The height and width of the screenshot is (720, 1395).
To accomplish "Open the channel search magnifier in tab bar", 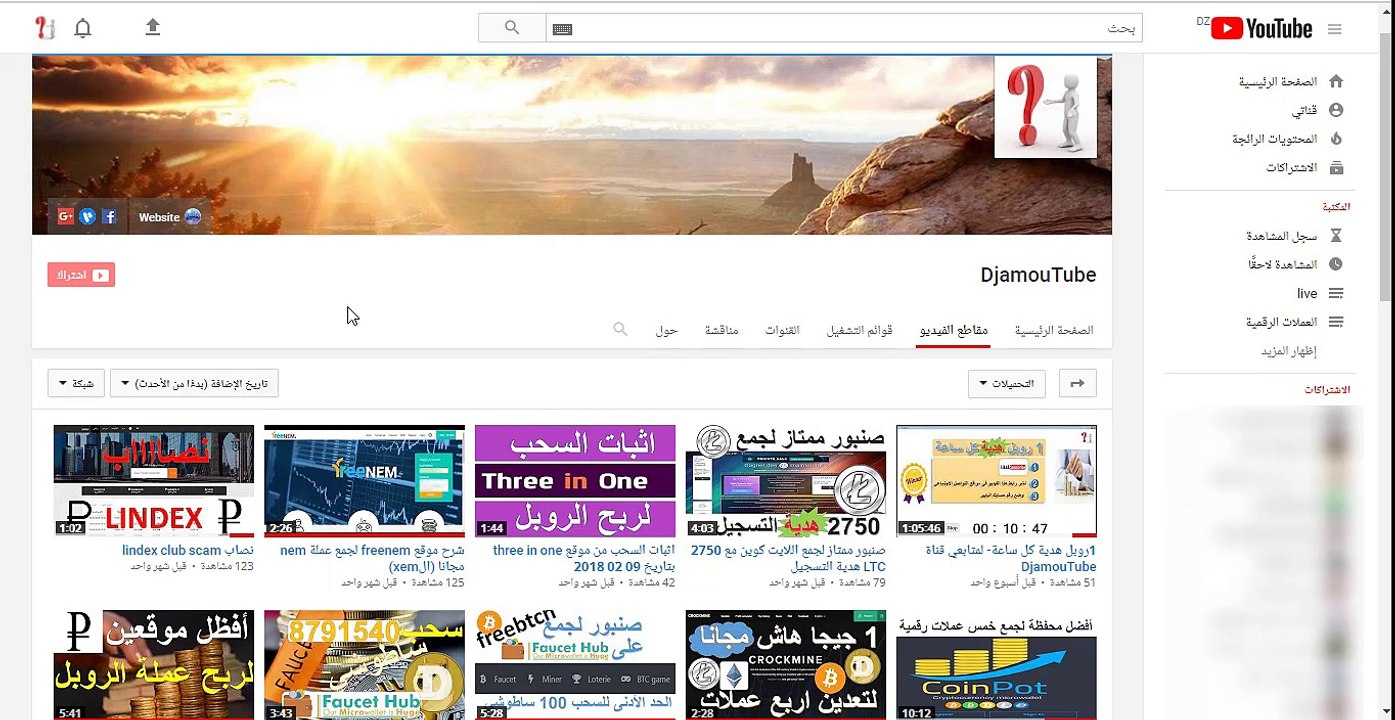I will tap(620, 329).
